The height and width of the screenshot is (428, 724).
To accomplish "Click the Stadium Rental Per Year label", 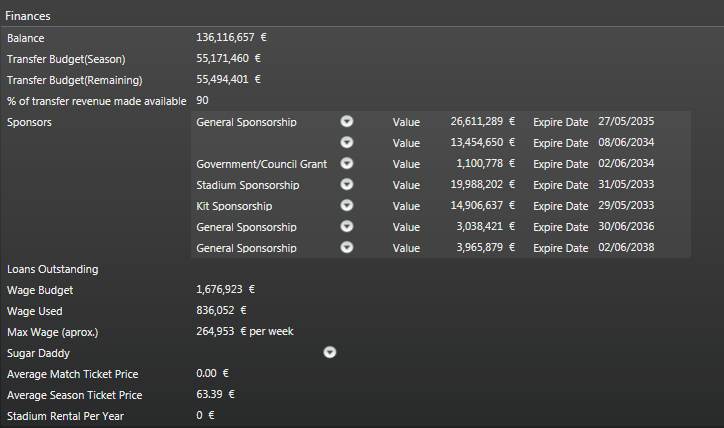I will (65, 416).
